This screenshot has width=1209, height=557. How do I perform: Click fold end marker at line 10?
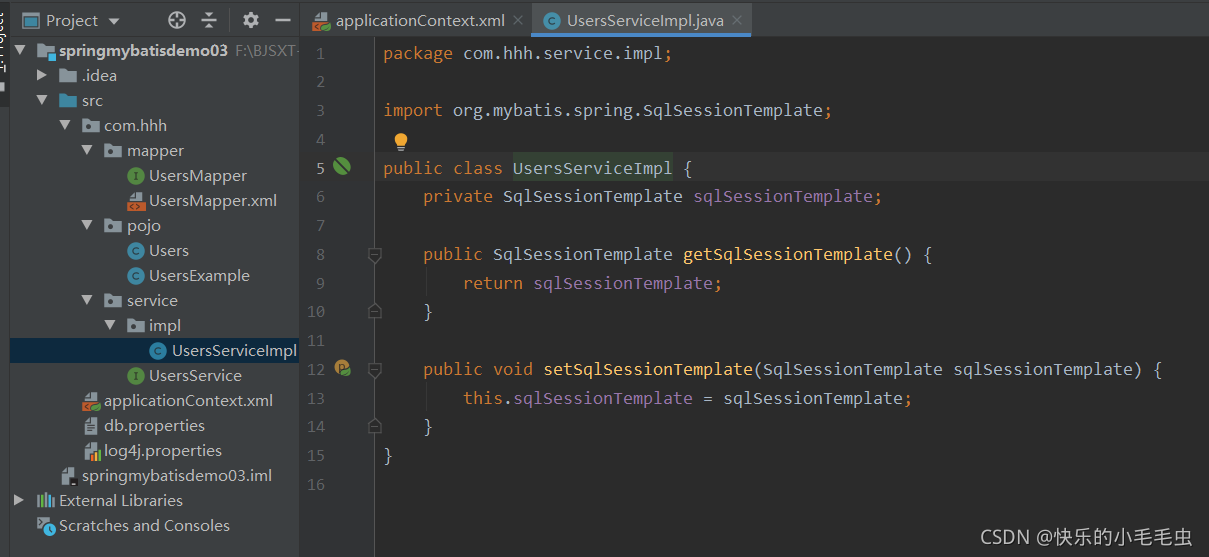375,312
